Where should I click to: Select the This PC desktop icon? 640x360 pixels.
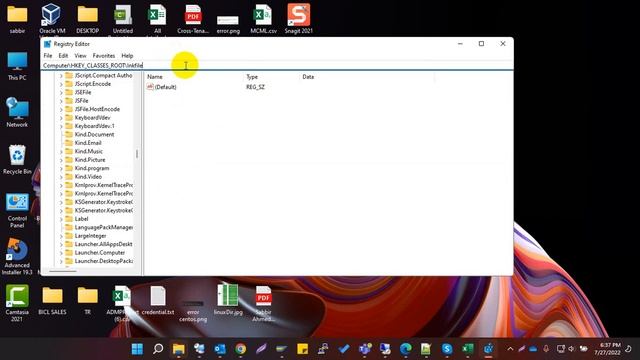[x=17, y=66]
